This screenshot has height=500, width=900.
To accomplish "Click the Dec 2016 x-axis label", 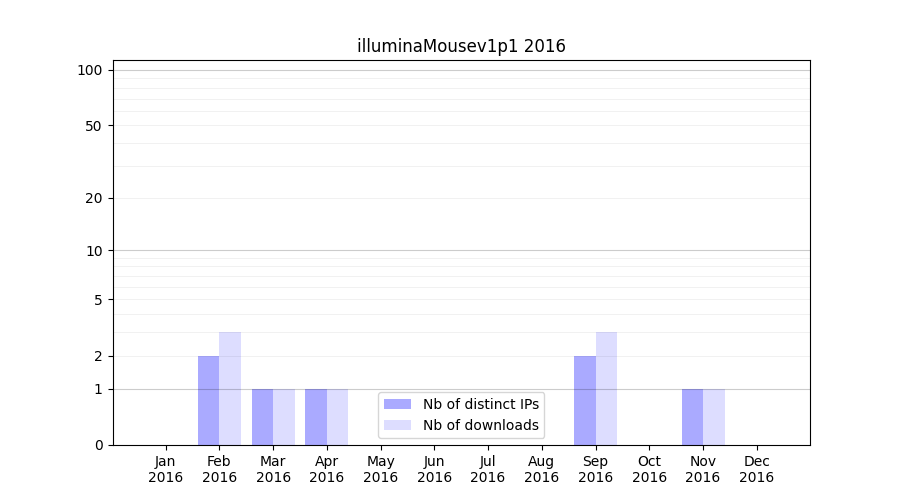I will click(x=756, y=469).
